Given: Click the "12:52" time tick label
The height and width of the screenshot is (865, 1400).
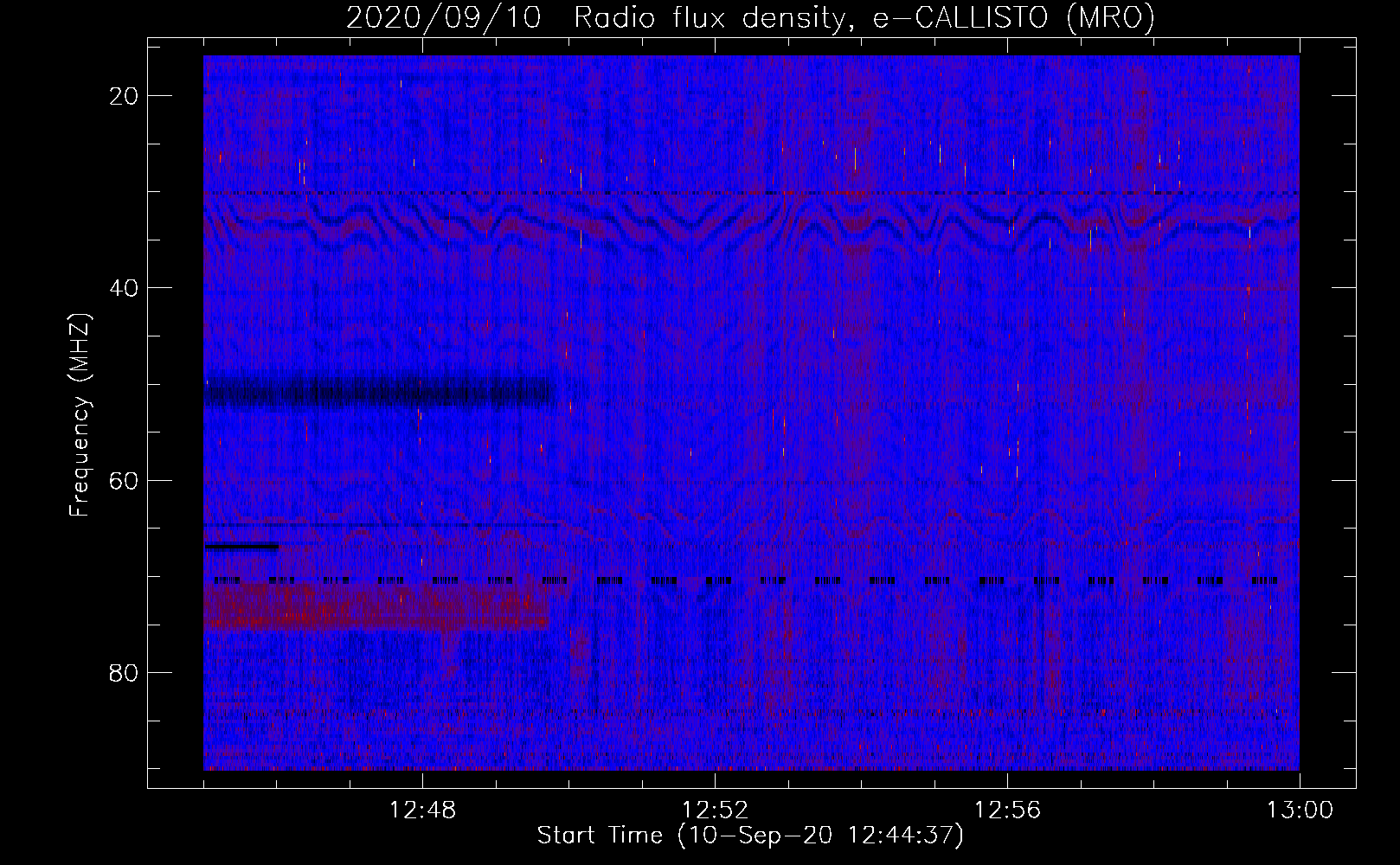Looking at the screenshot, I should pyautogui.click(x=715, y=811).
